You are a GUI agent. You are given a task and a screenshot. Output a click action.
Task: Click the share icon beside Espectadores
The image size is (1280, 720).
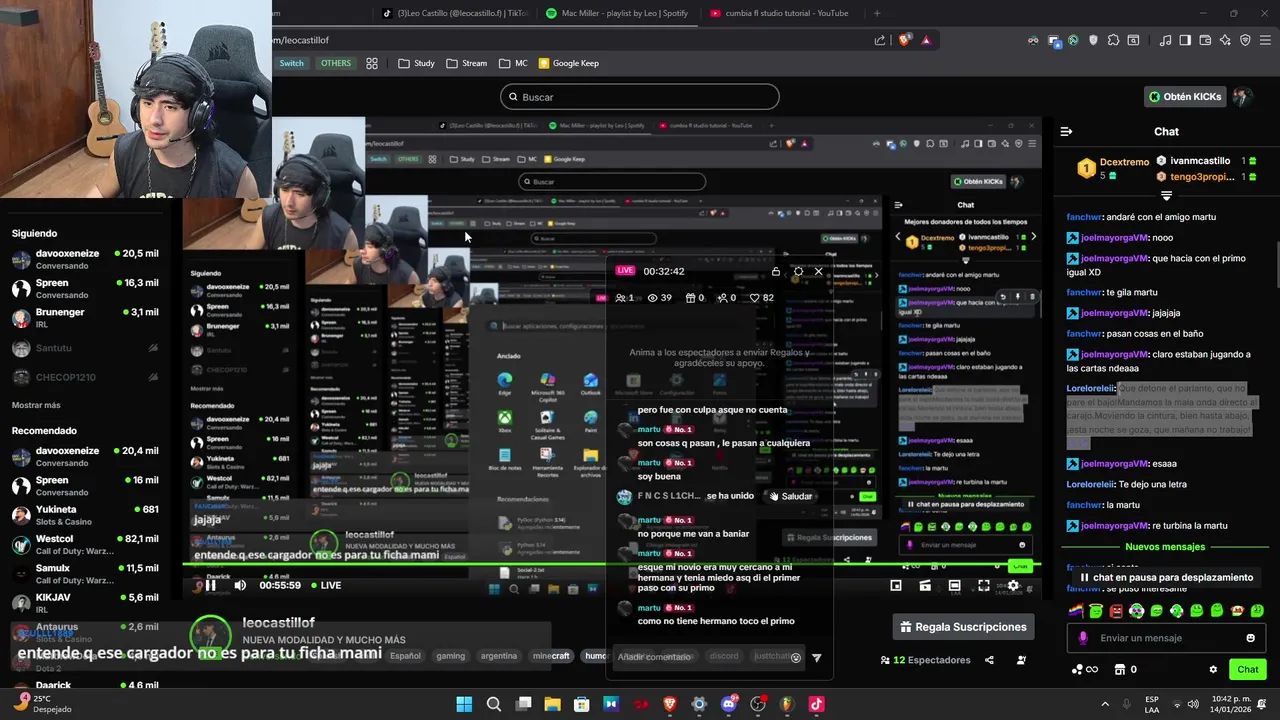989,660
